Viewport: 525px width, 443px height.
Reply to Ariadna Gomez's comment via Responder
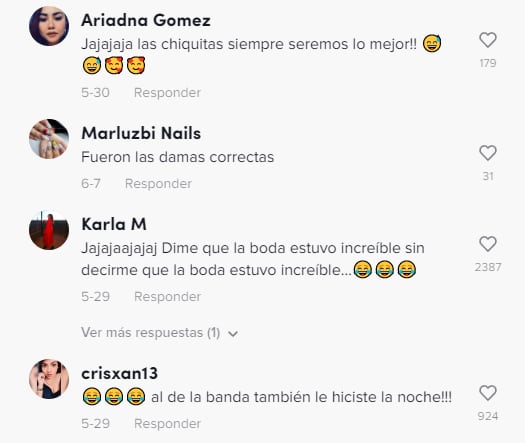coord(167,93)
